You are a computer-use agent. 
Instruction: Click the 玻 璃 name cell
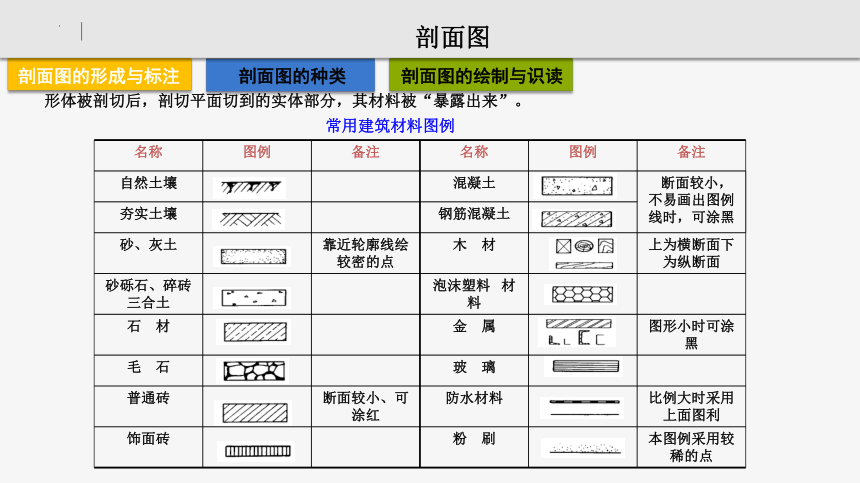[x=474, y=371]
